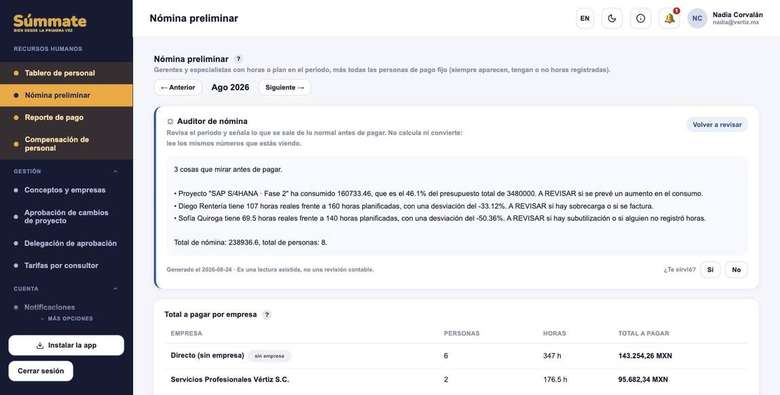The height and width of the screenshot is (395, 780).
Task: Open the info circle icon in header
Action: pyautogui.click(x=641, y=18)
